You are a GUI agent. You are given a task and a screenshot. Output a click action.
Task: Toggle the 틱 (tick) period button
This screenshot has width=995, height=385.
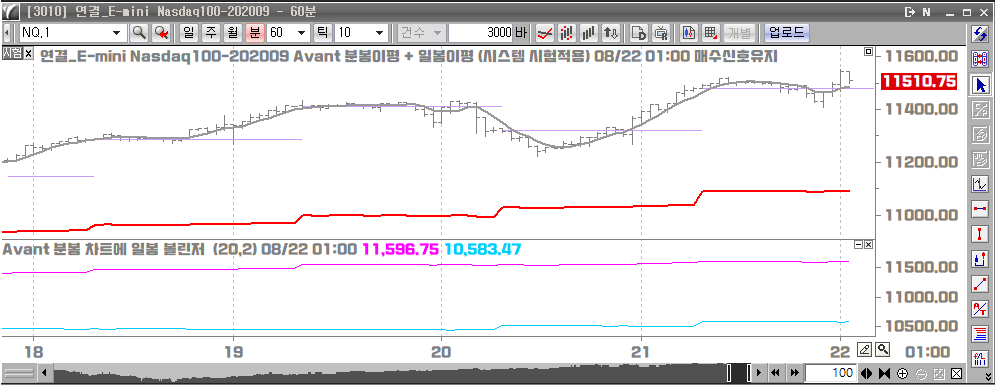pos(322,32)
